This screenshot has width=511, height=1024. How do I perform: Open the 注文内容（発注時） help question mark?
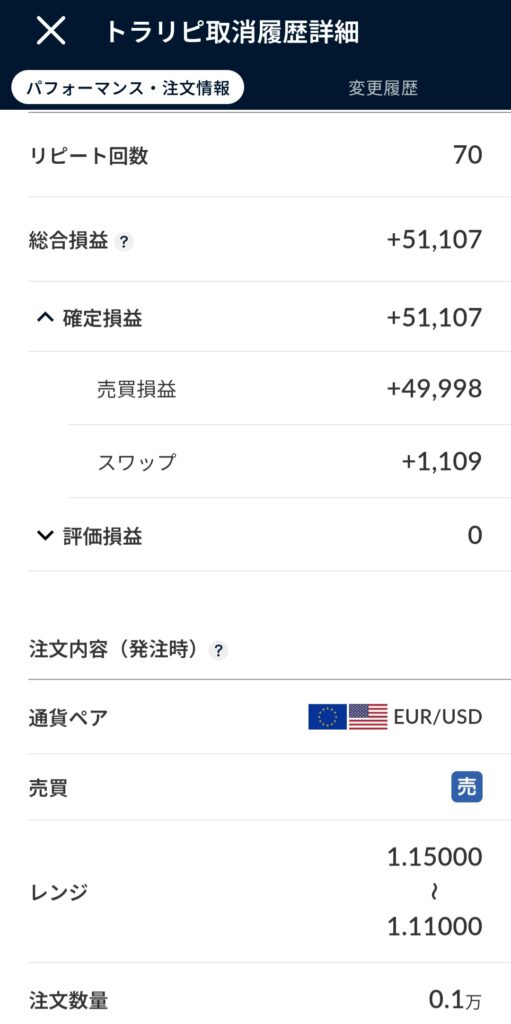[218, 650]
